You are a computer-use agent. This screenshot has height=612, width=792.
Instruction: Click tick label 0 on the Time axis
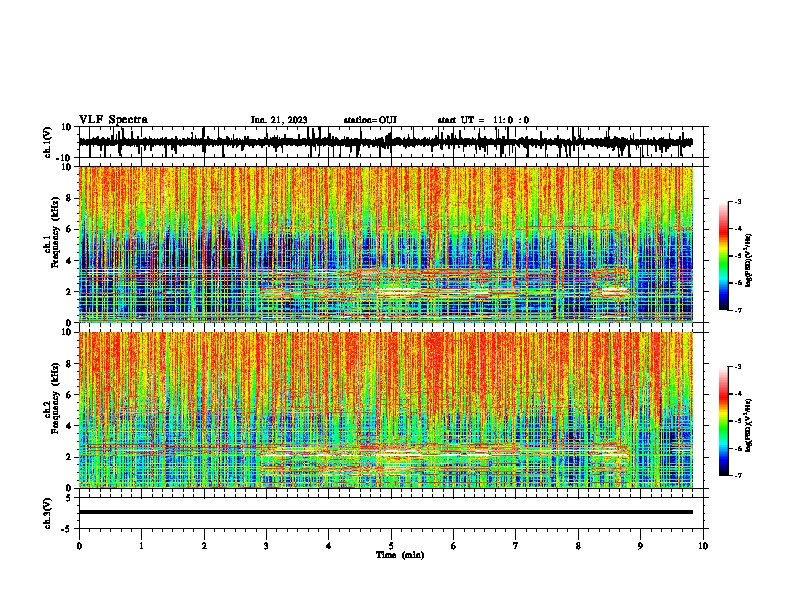pyautogui.click(x=79, y=546)
